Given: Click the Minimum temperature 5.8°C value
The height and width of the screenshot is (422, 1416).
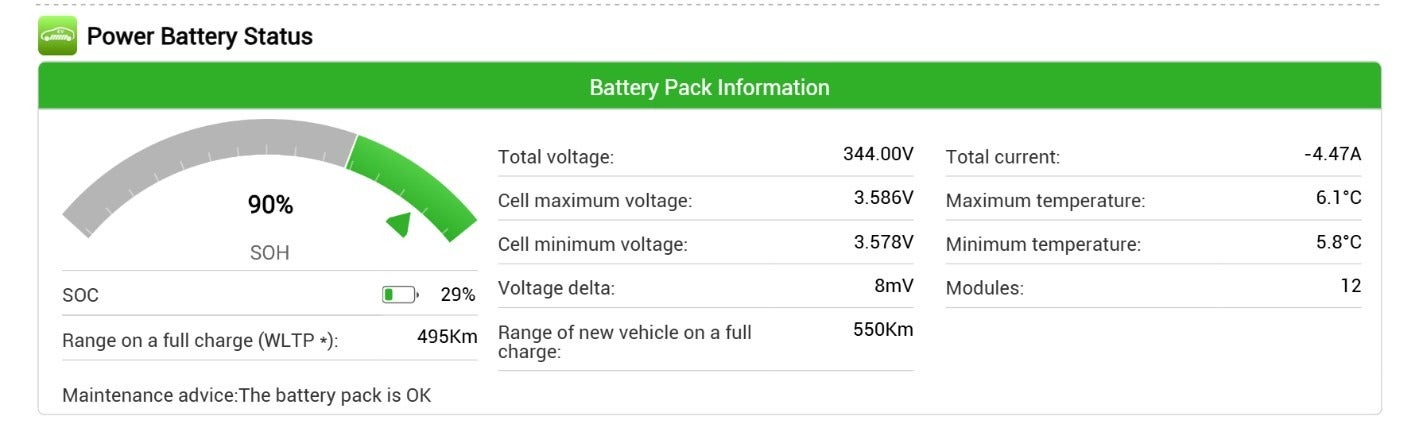Looking at the screenshot, I should coord(1338,242).
